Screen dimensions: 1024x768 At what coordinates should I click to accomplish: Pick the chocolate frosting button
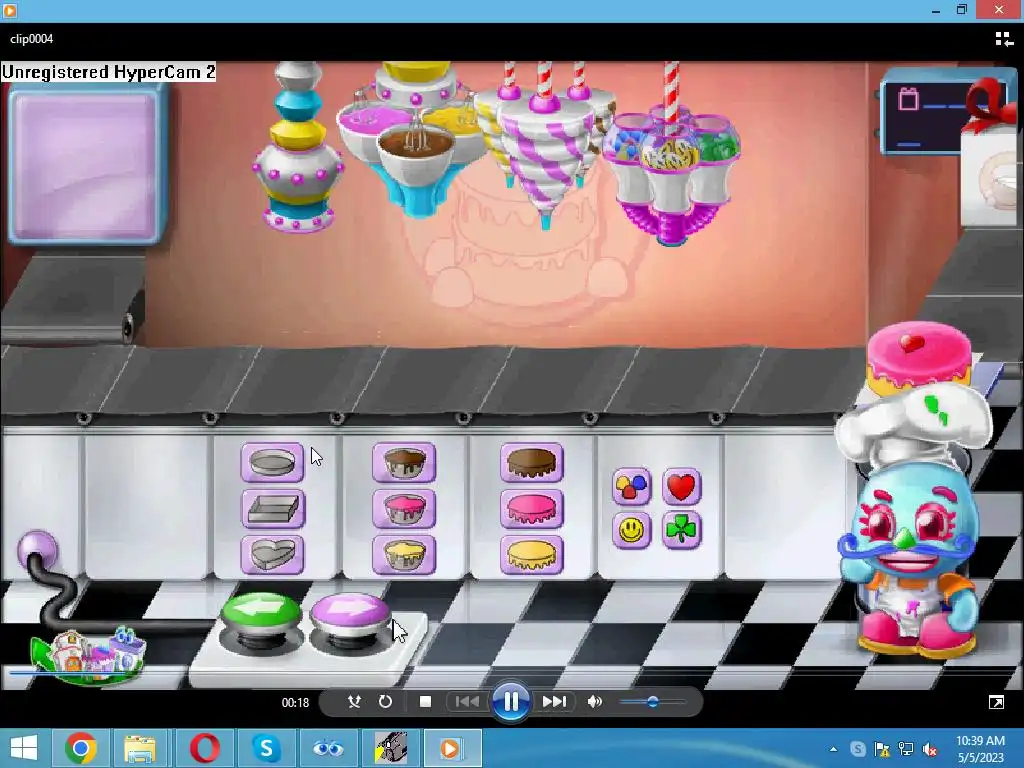tap(532, 462)
